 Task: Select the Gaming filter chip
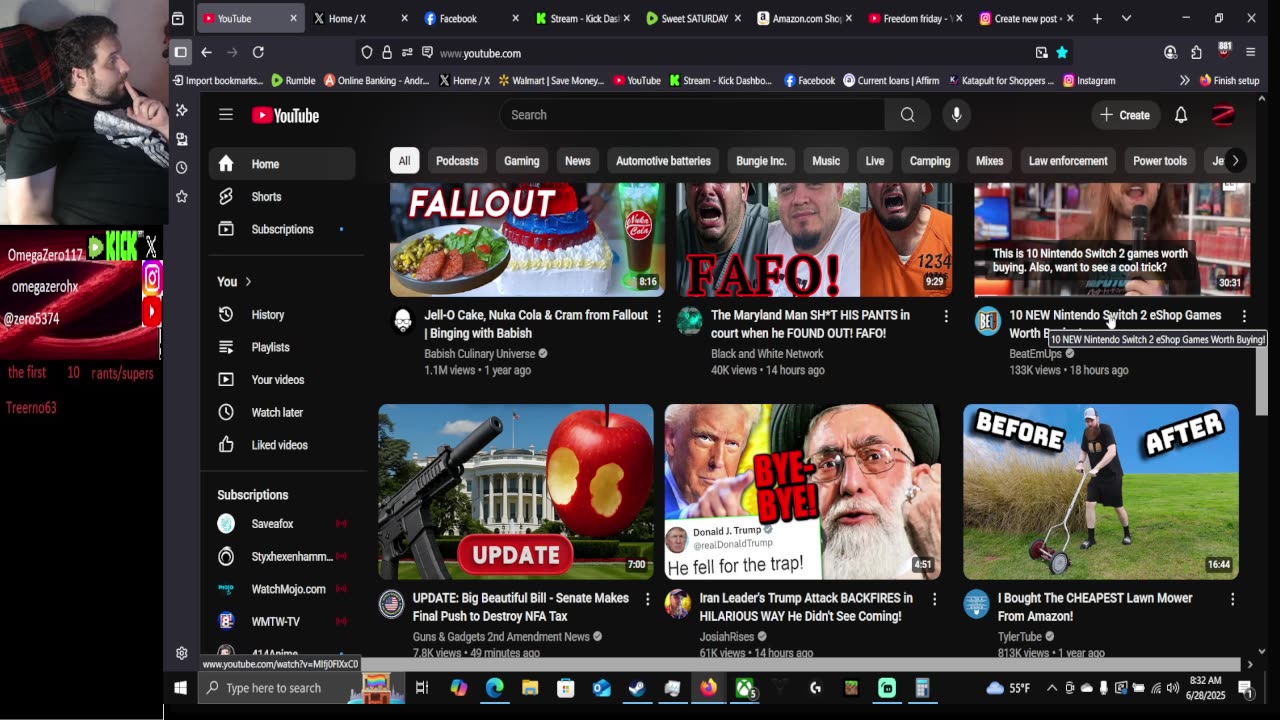click(521, 161)
